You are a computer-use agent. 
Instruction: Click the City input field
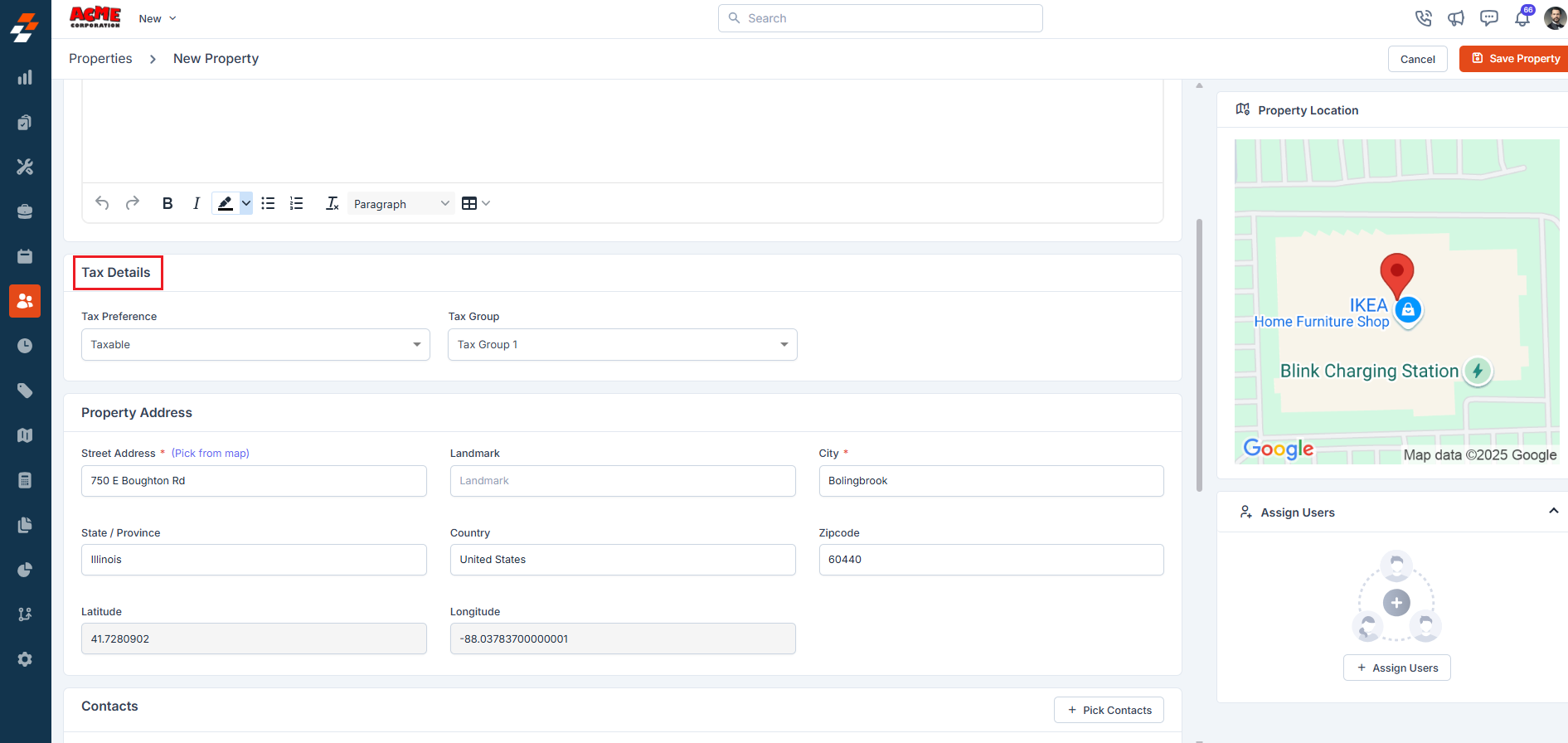coord(991,481)
